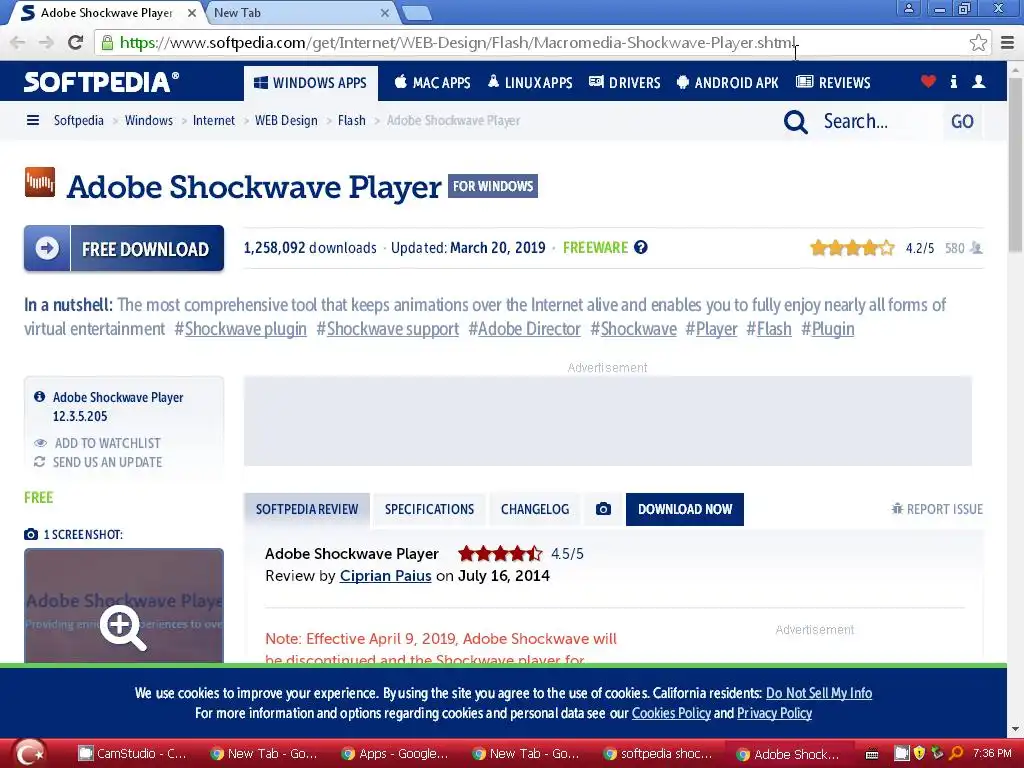Image resolution: width=1024 pixels, height=768 pixels.
Task: Click the #Adobe Director tag
Action: 524,329
